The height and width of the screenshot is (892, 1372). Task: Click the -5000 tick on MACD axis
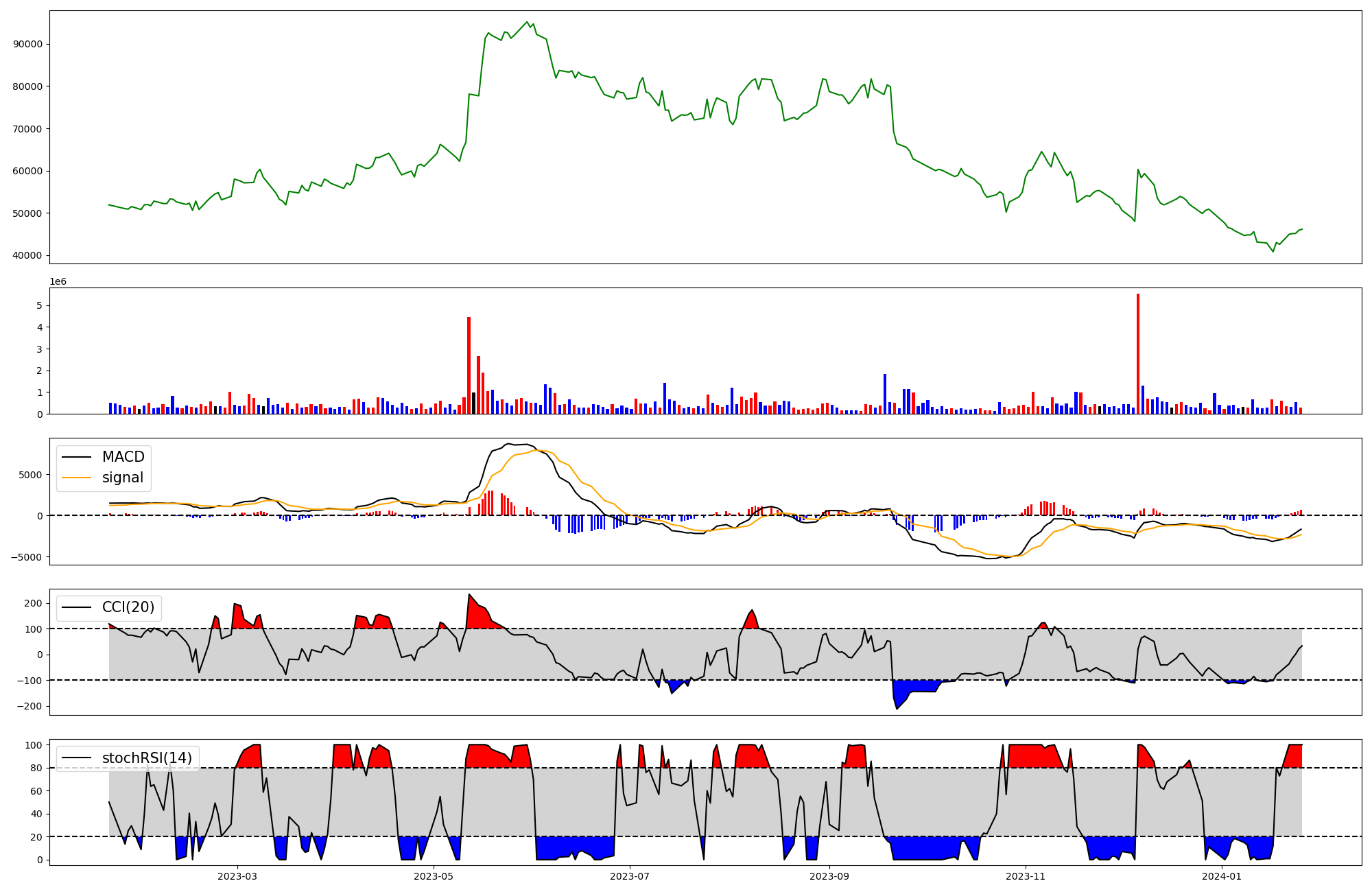point(26,557)
